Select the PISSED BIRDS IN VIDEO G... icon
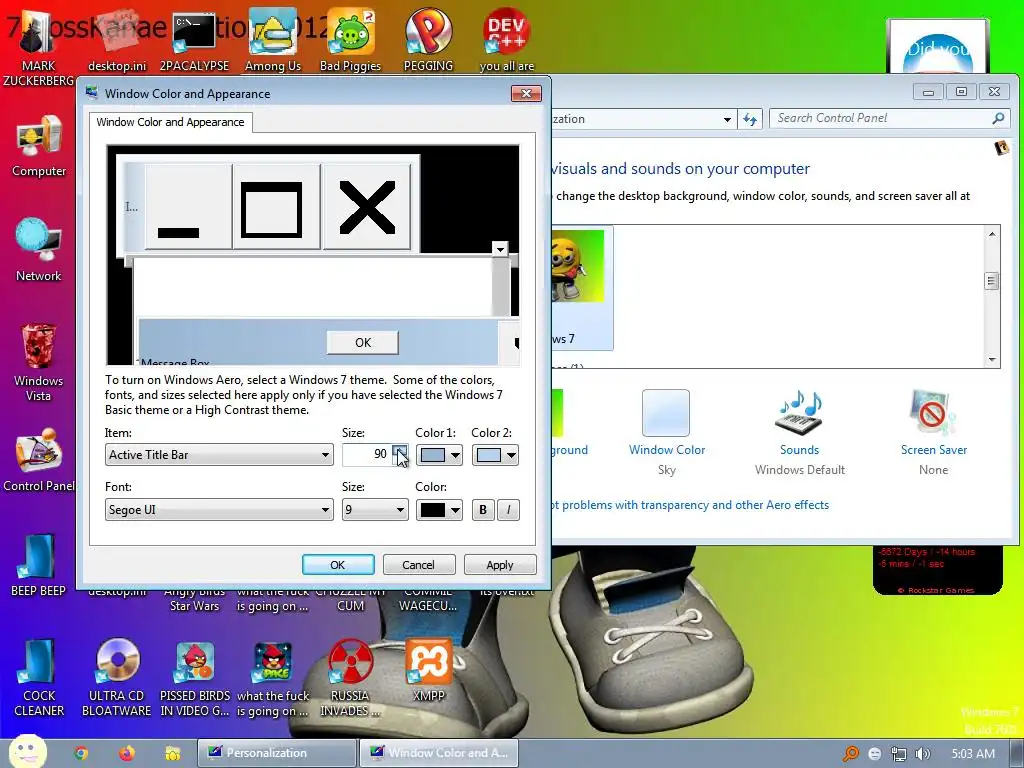The image size is (1024, 768). 195,678
